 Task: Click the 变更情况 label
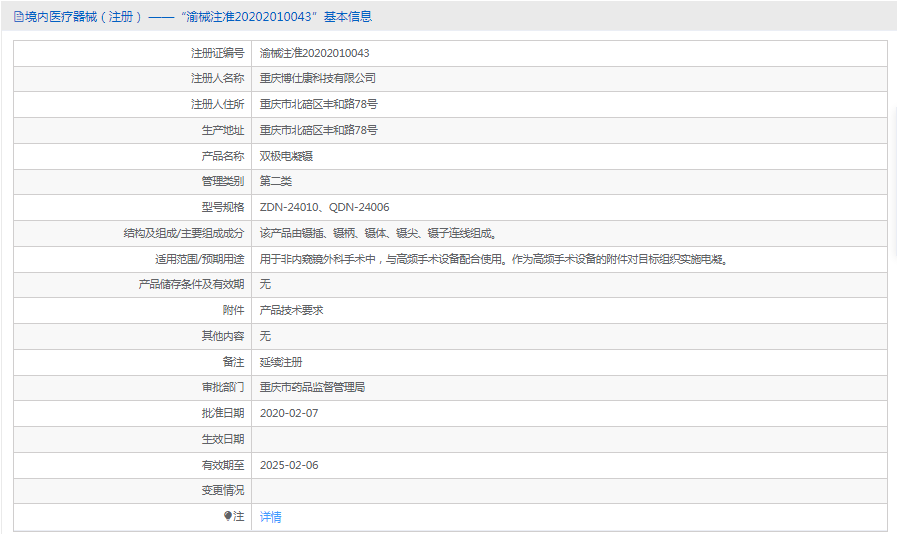click(223, 491)
